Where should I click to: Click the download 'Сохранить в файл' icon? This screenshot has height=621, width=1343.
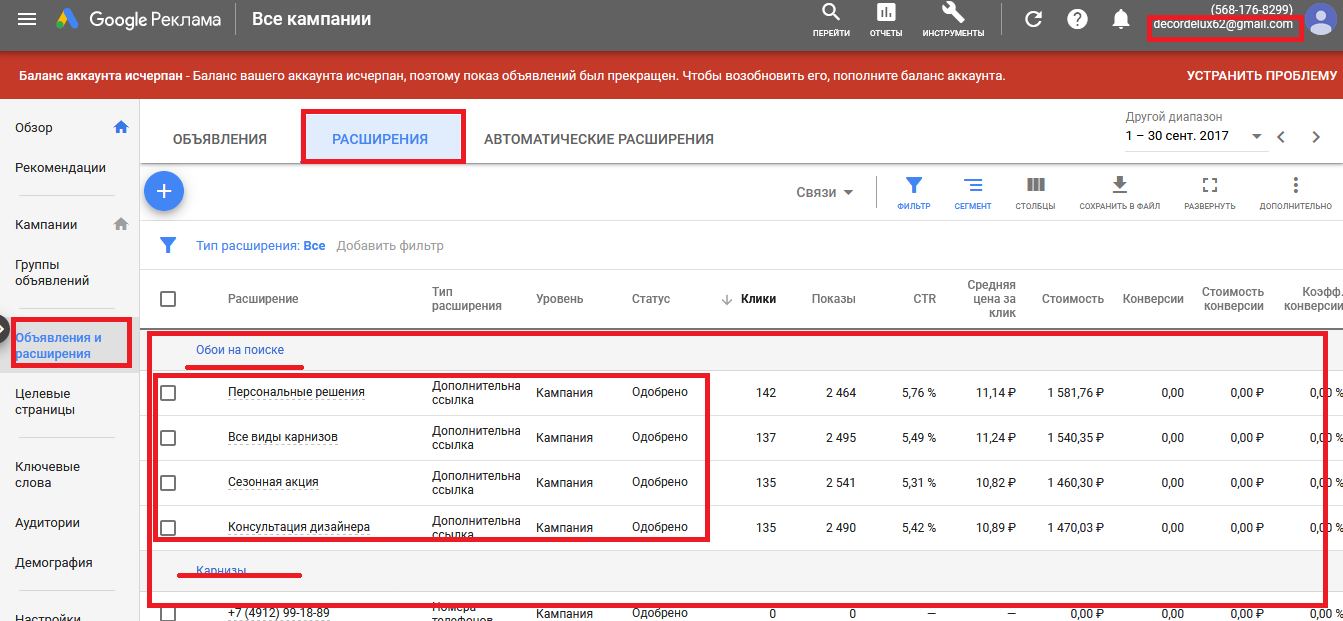point(1119,185)
